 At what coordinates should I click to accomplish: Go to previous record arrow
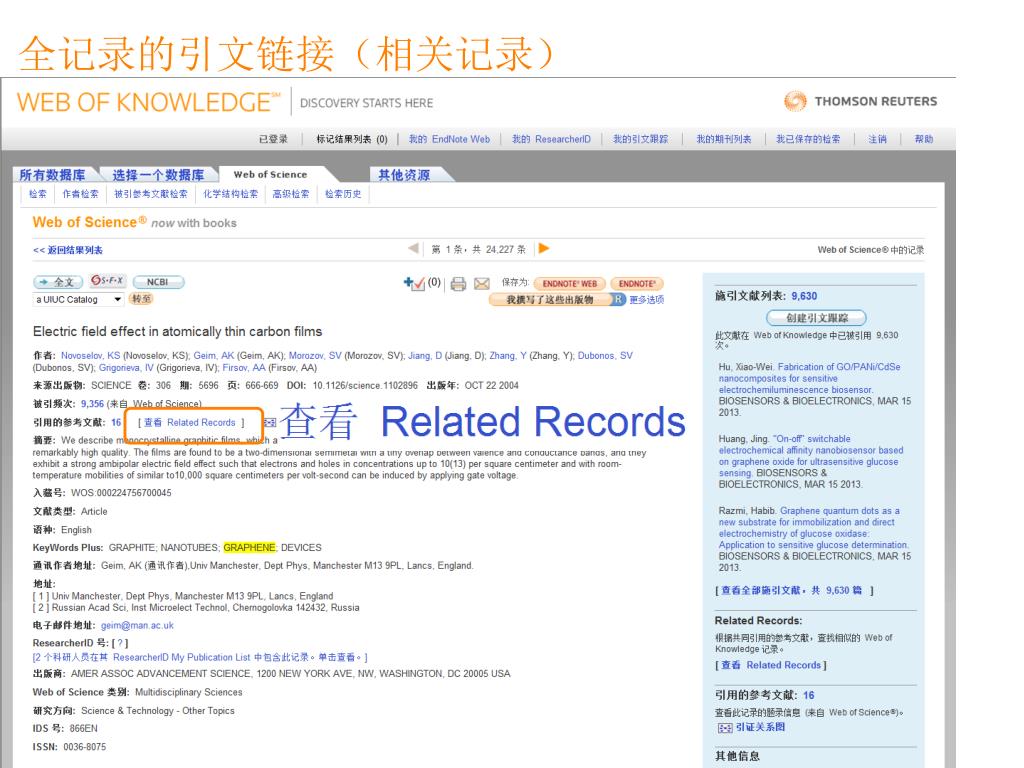point(413,248)
